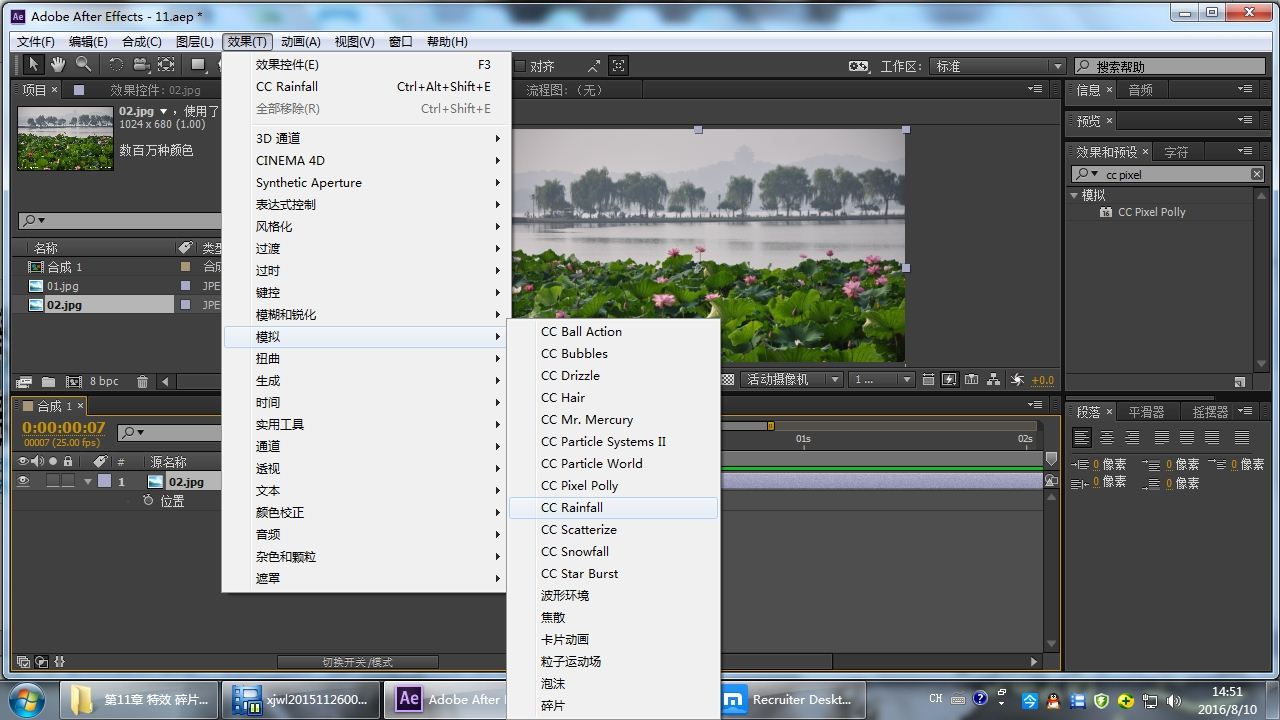Click the +0.0 exposure value
The height and width of the screenshot is (720, 1280).
coord(1042,380)
